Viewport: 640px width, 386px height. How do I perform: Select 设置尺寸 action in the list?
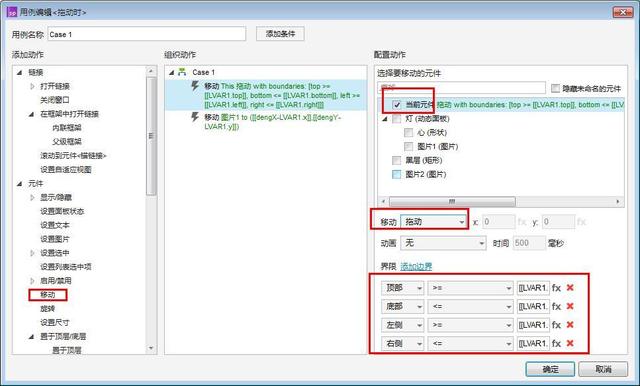click(x=55, y=322)
